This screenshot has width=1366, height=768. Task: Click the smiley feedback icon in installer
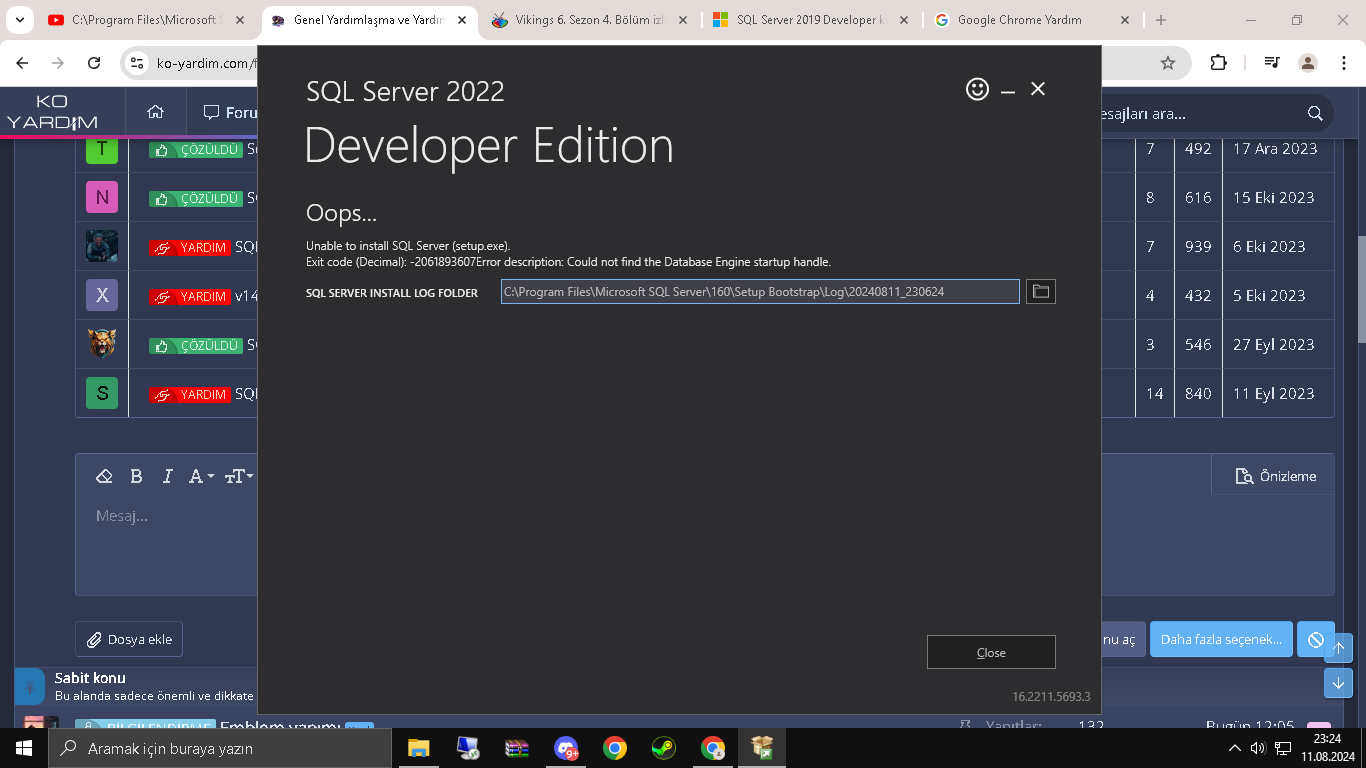click(977, 89)
